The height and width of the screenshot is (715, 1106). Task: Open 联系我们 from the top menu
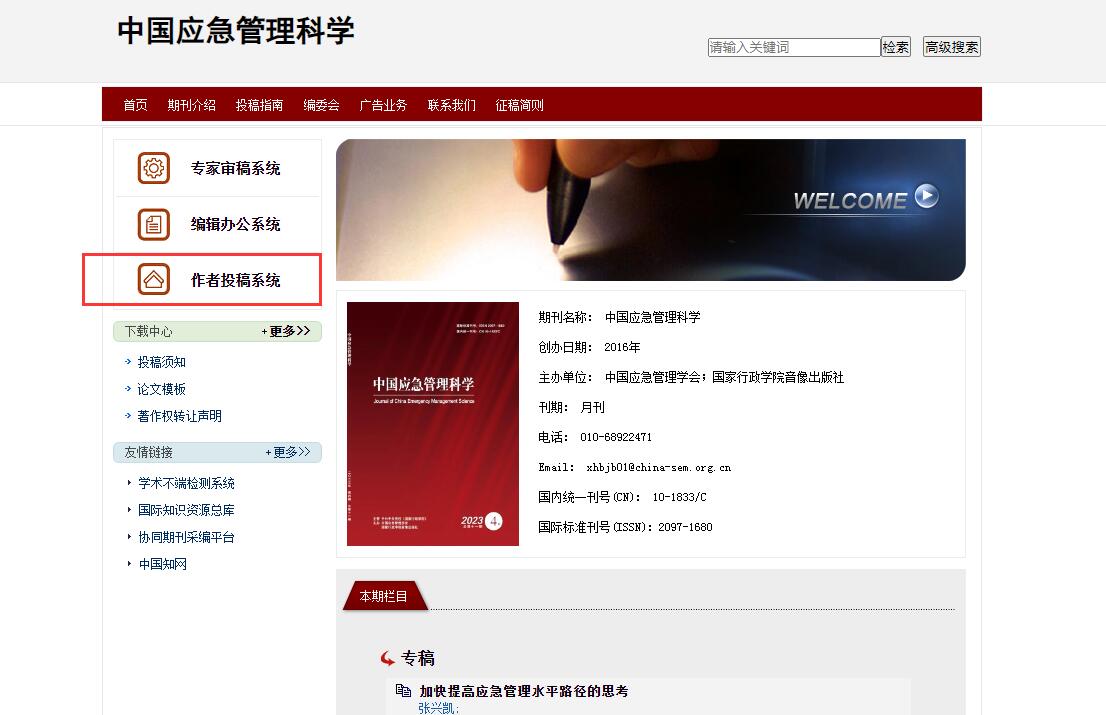pyautogui.click(x=451, y=105)
